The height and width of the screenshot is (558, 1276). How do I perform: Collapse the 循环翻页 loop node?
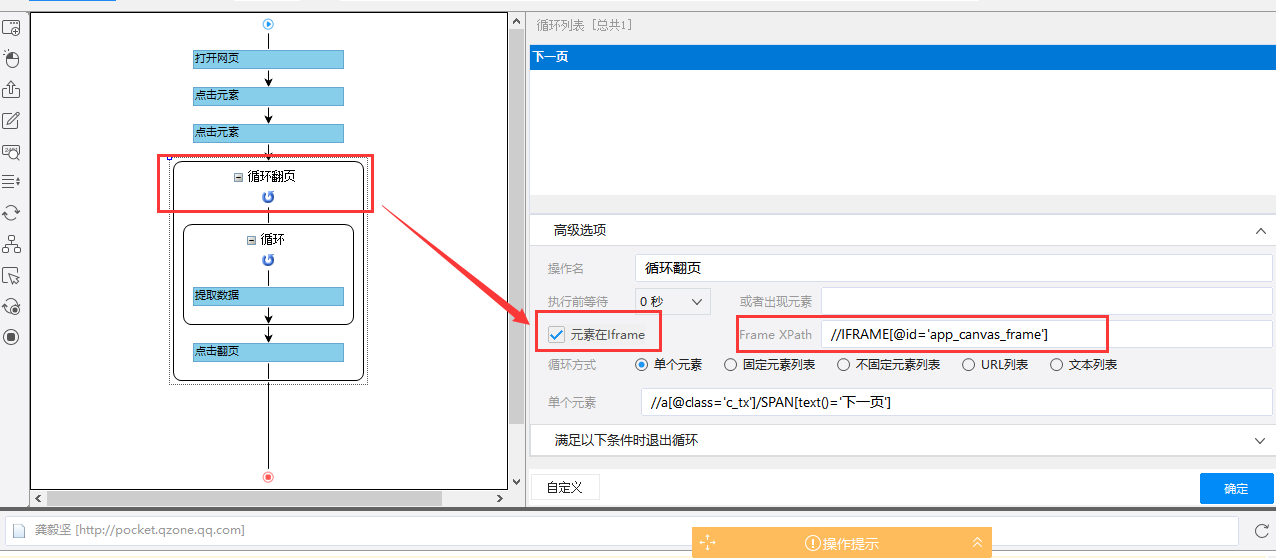pos(238,177)
